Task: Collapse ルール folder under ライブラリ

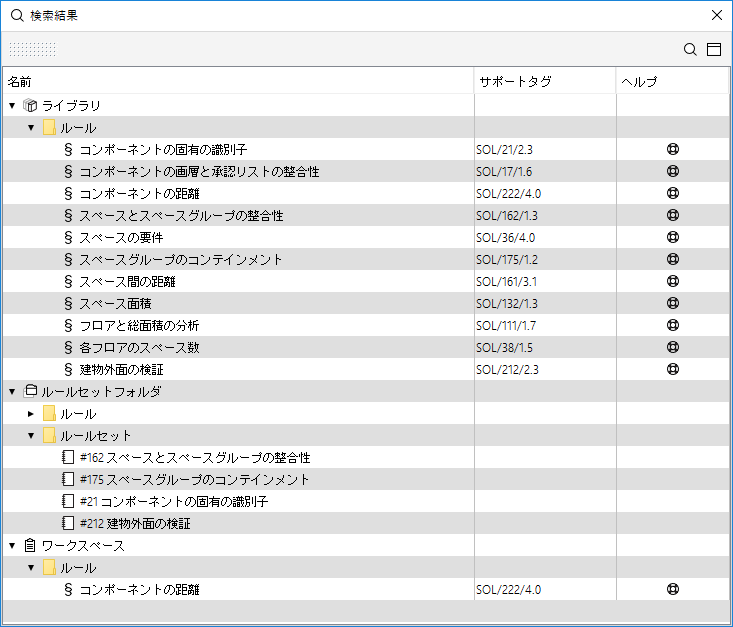Action: (31, 128)
